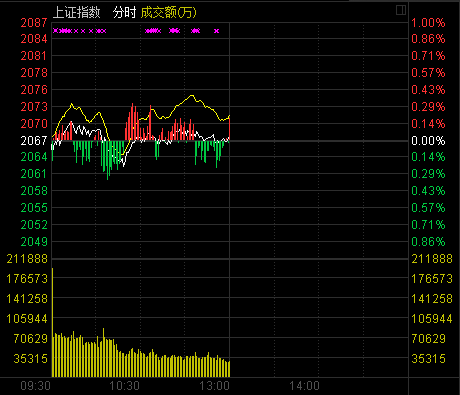
Task: Toggle the side panel layout icon
Action: (x=401, y=10)
